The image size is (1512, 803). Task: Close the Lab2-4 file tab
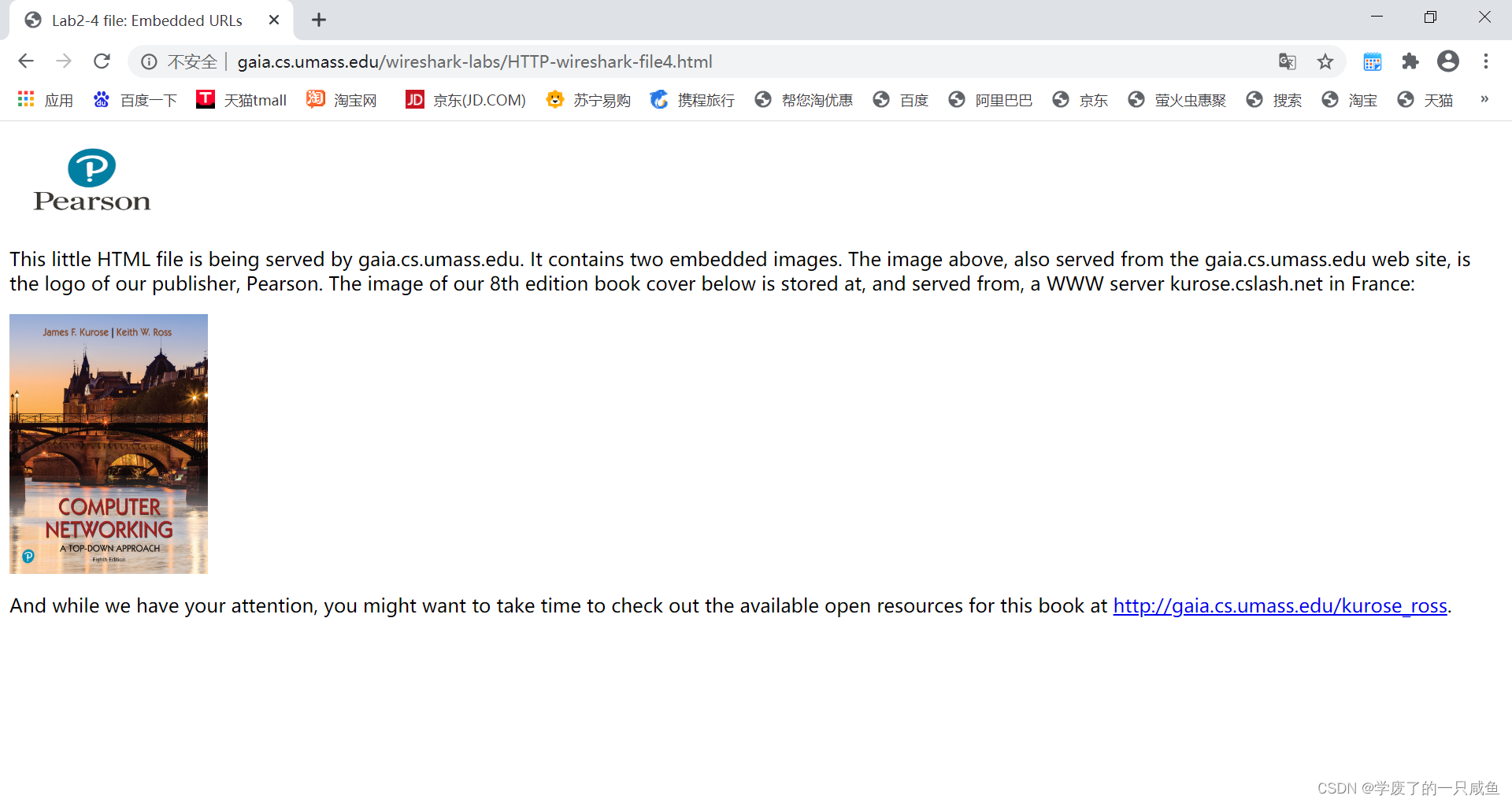point(274,20)
